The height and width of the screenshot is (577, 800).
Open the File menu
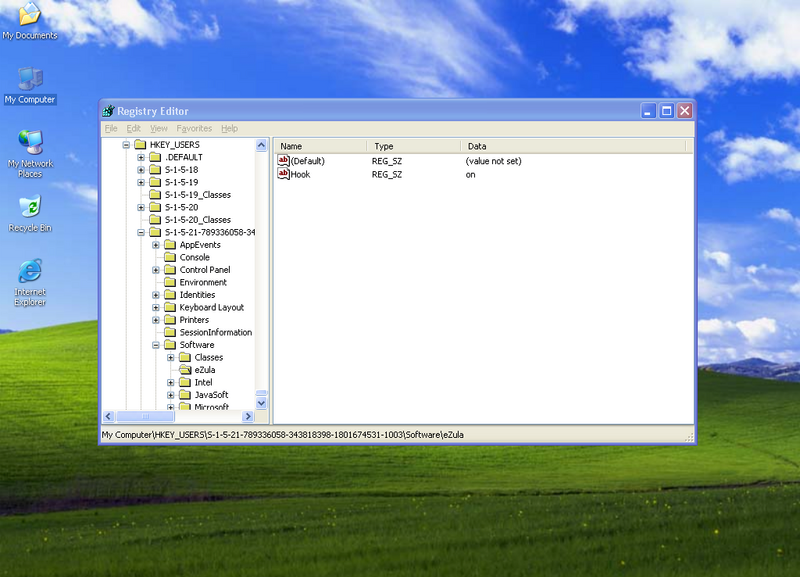pos(111,128)
